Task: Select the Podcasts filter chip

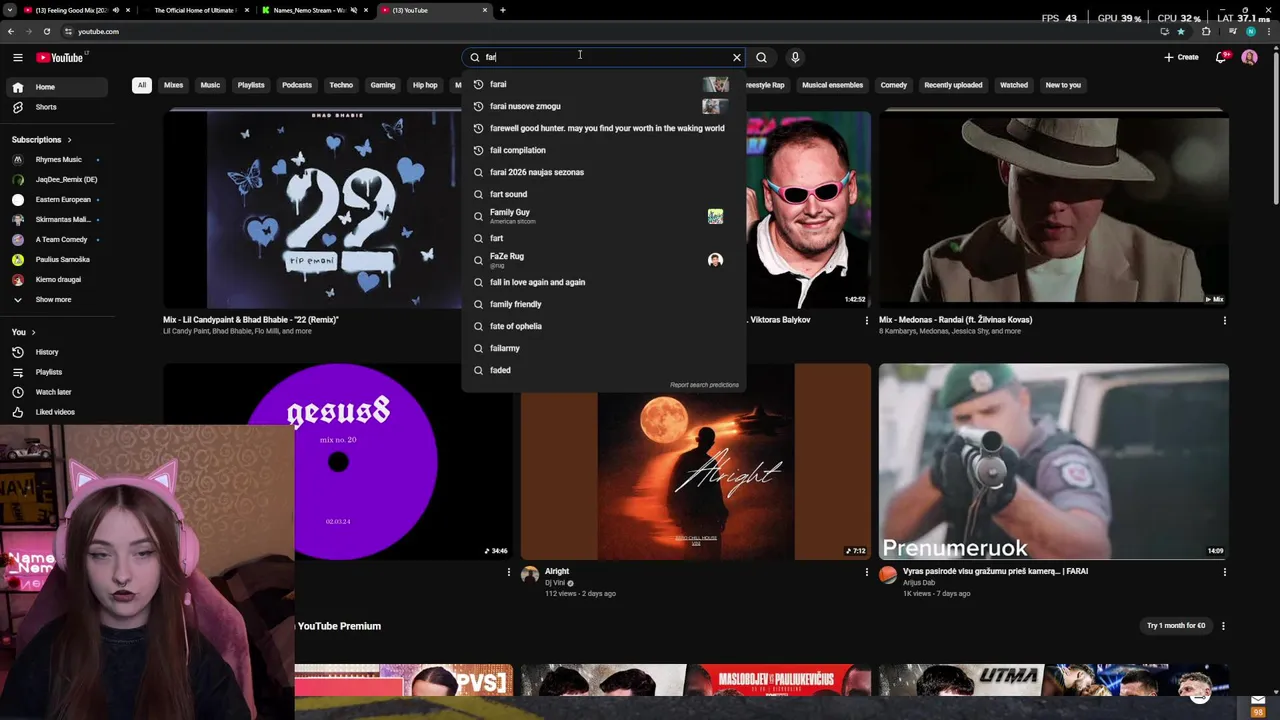Action: [x=297, y=85]
